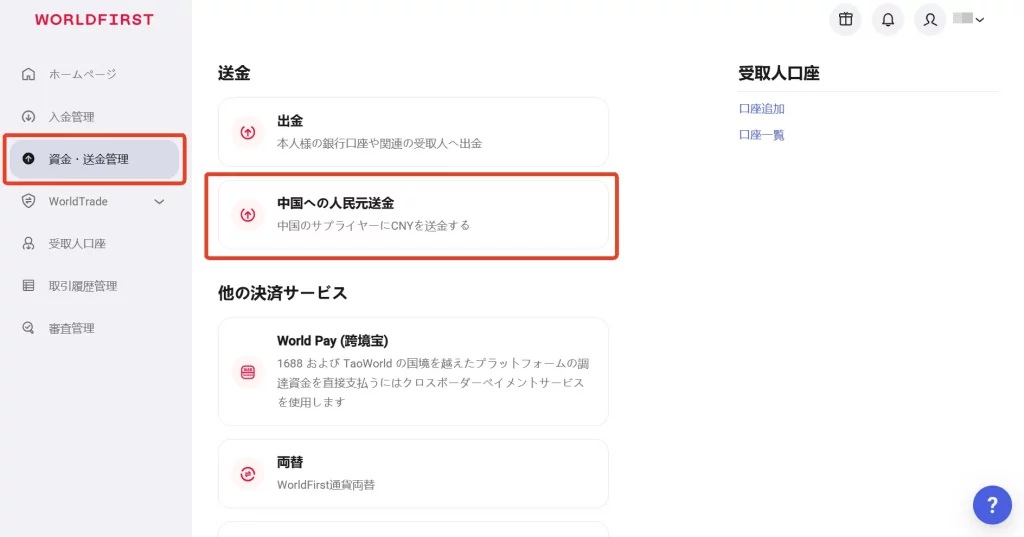Click the World Pay card icon
This screenshot has width=1024, height=537.
[248, 372]
